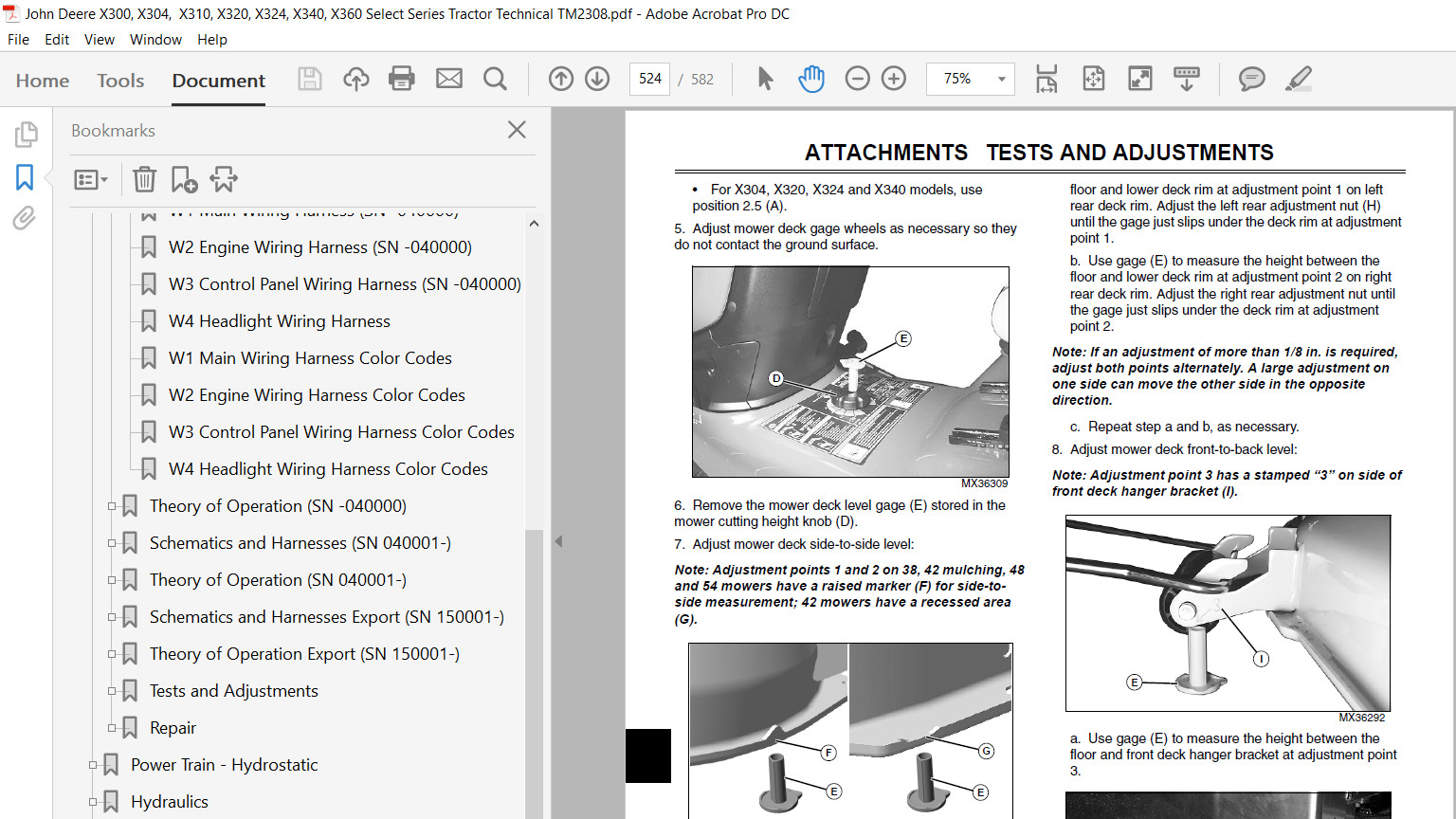Select the Power Train - Hydrostatic bookmark label
1456x819 pixels.
(225, 765)
